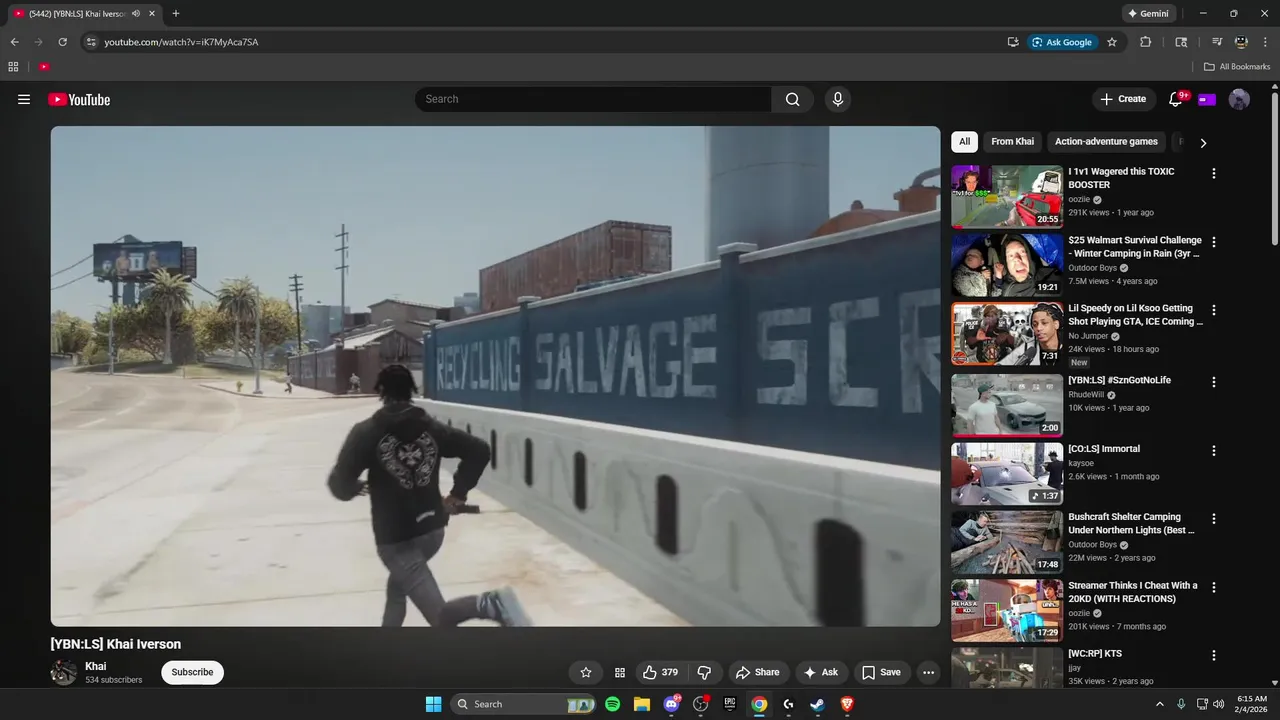Show hidden system tray icons chevron

pyautogui.click(x=1160, y=704)
